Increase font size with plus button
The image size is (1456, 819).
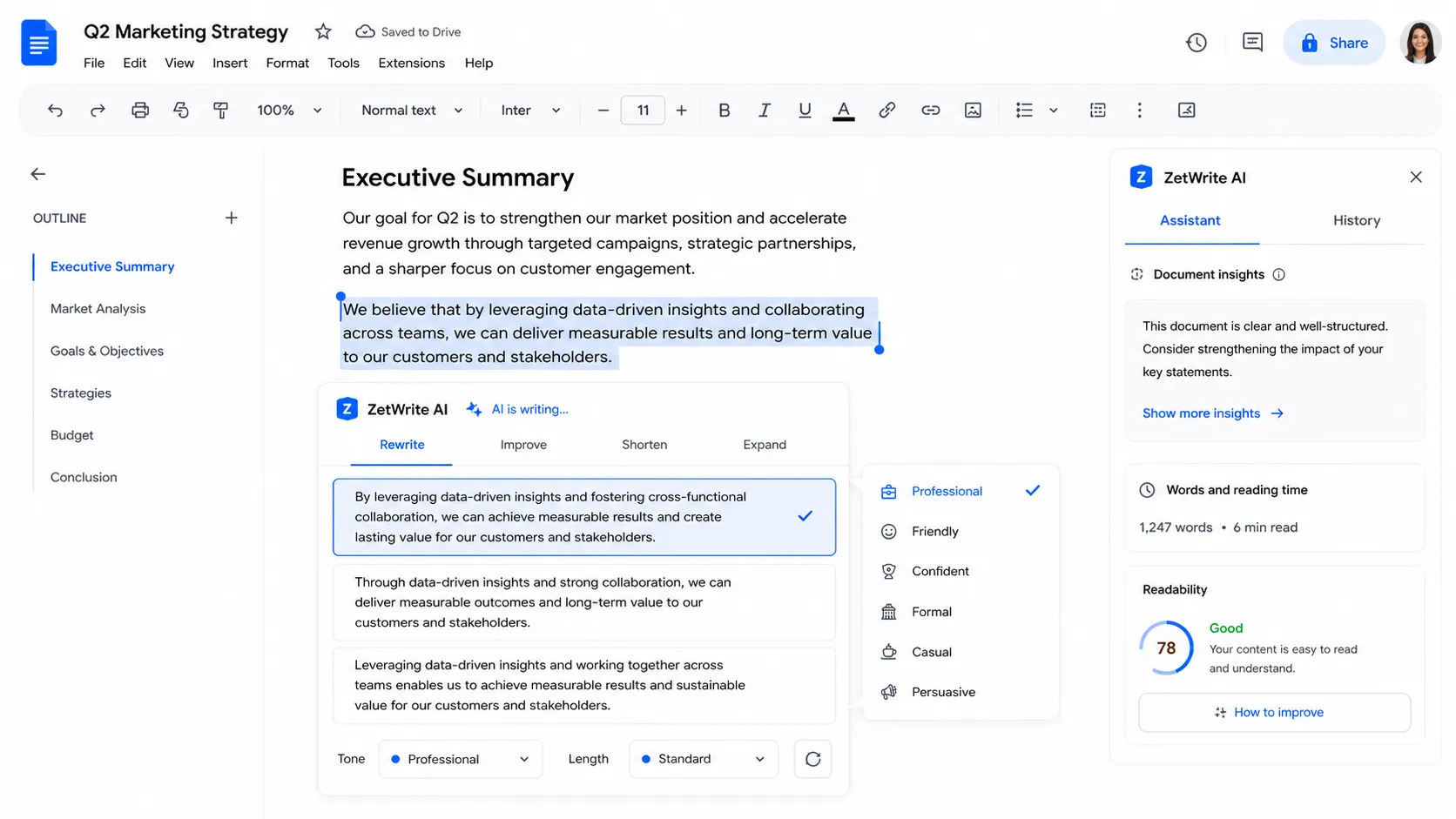tap(681, 111)
